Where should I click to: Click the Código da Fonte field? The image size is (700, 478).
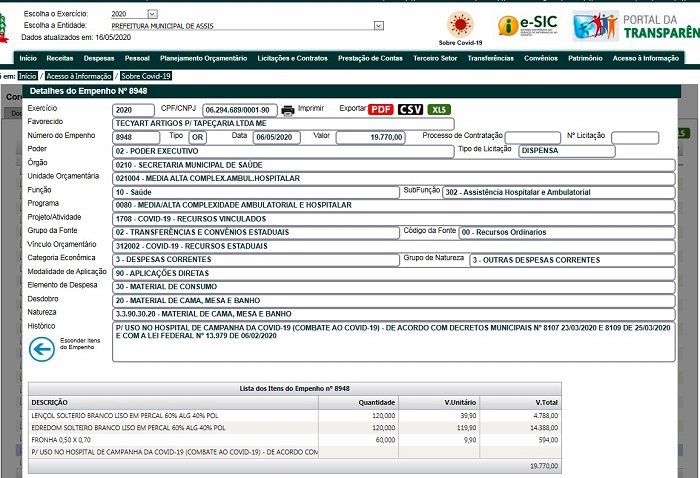[x=567, y=233]
